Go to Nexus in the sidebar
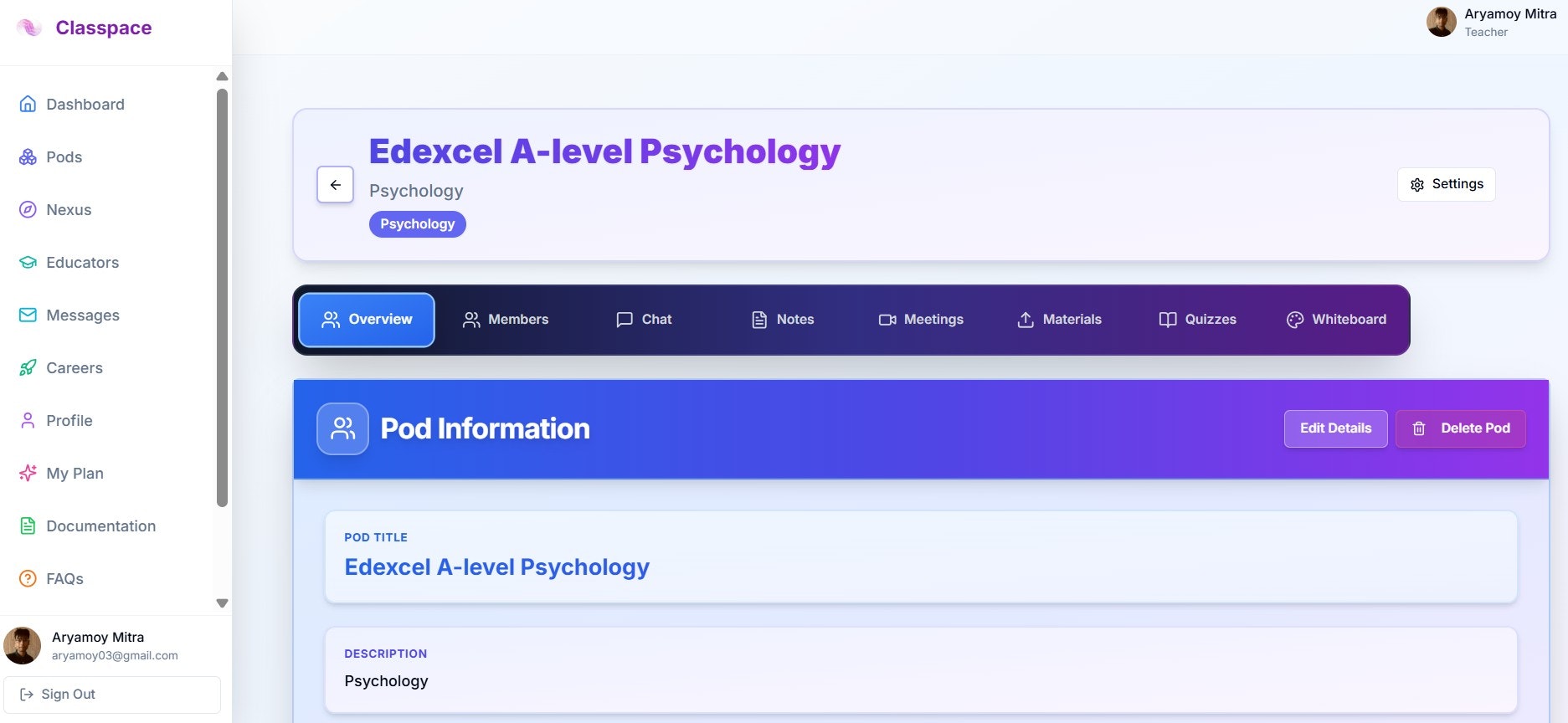The image size is (1568, 723). pyautogui.click(x=107, y=209)
